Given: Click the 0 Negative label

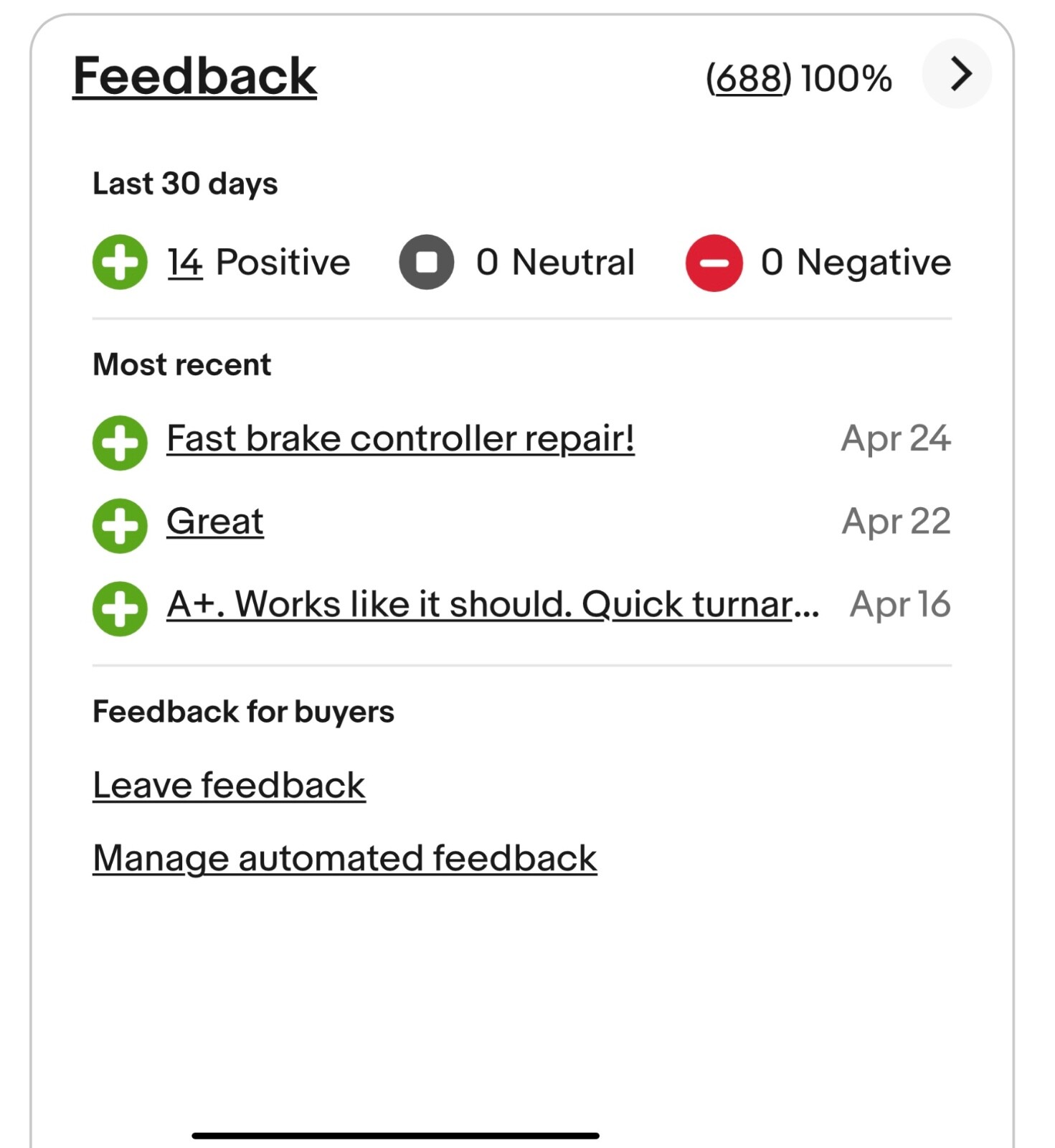Looking at the screenshot, I should pyautogui.click(x=856, y=262).
